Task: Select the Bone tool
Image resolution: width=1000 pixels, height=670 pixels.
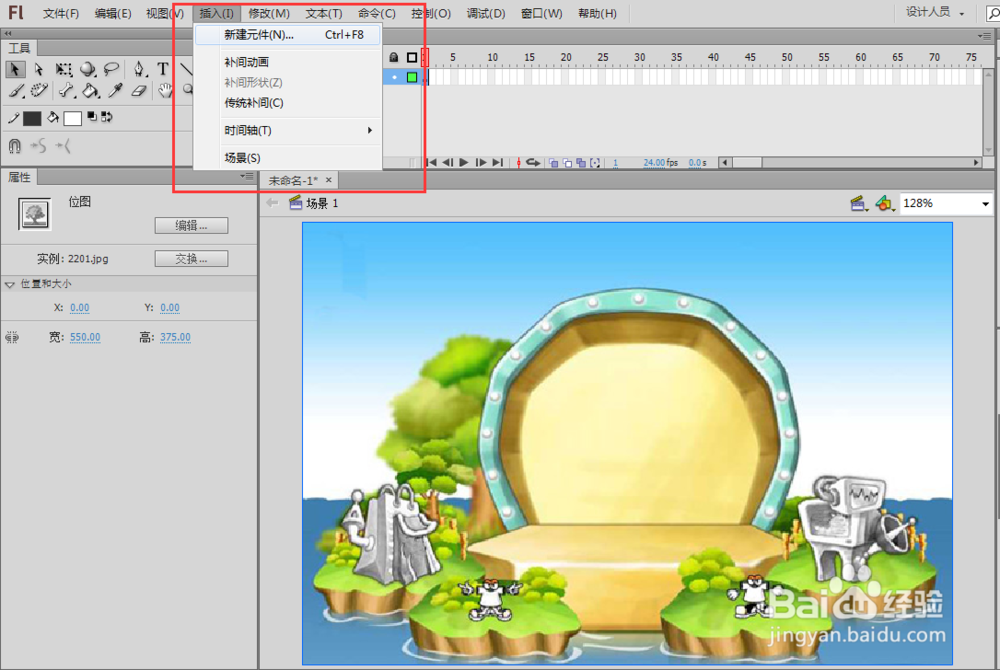Action: [x=67, y=91]
